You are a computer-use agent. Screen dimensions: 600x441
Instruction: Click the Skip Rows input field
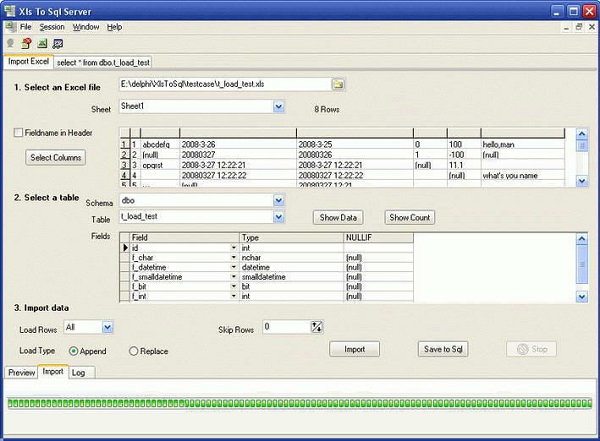pyautogui.click(x=287, y=327)
